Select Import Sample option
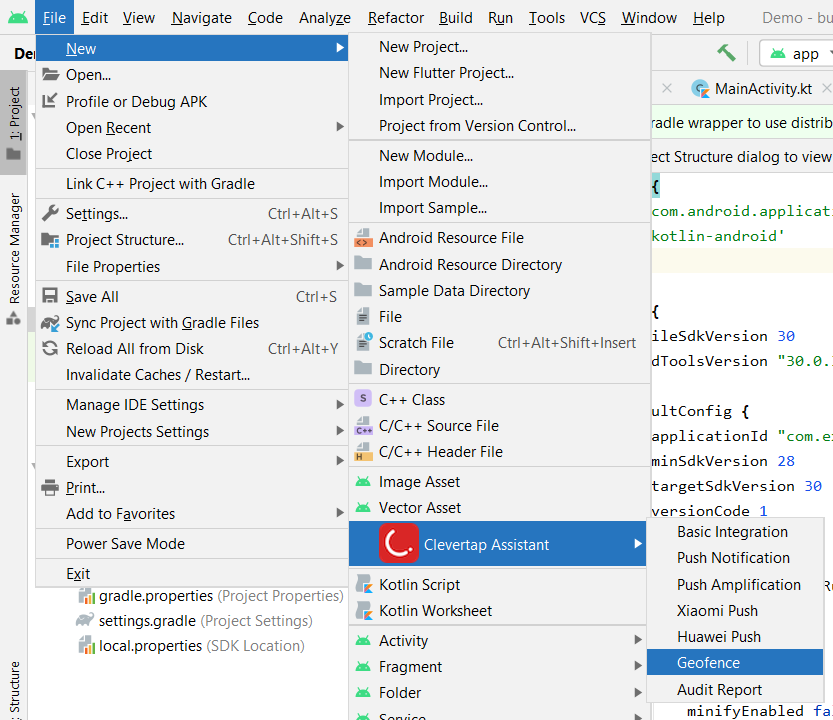833x720 pixels. point(499,208)
